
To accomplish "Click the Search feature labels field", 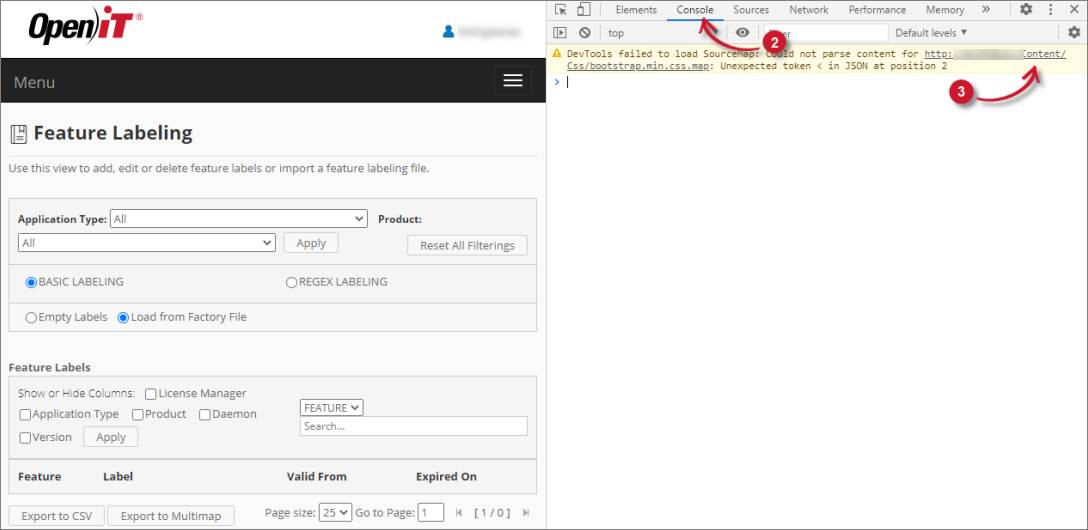I will [x=414, y=426].
